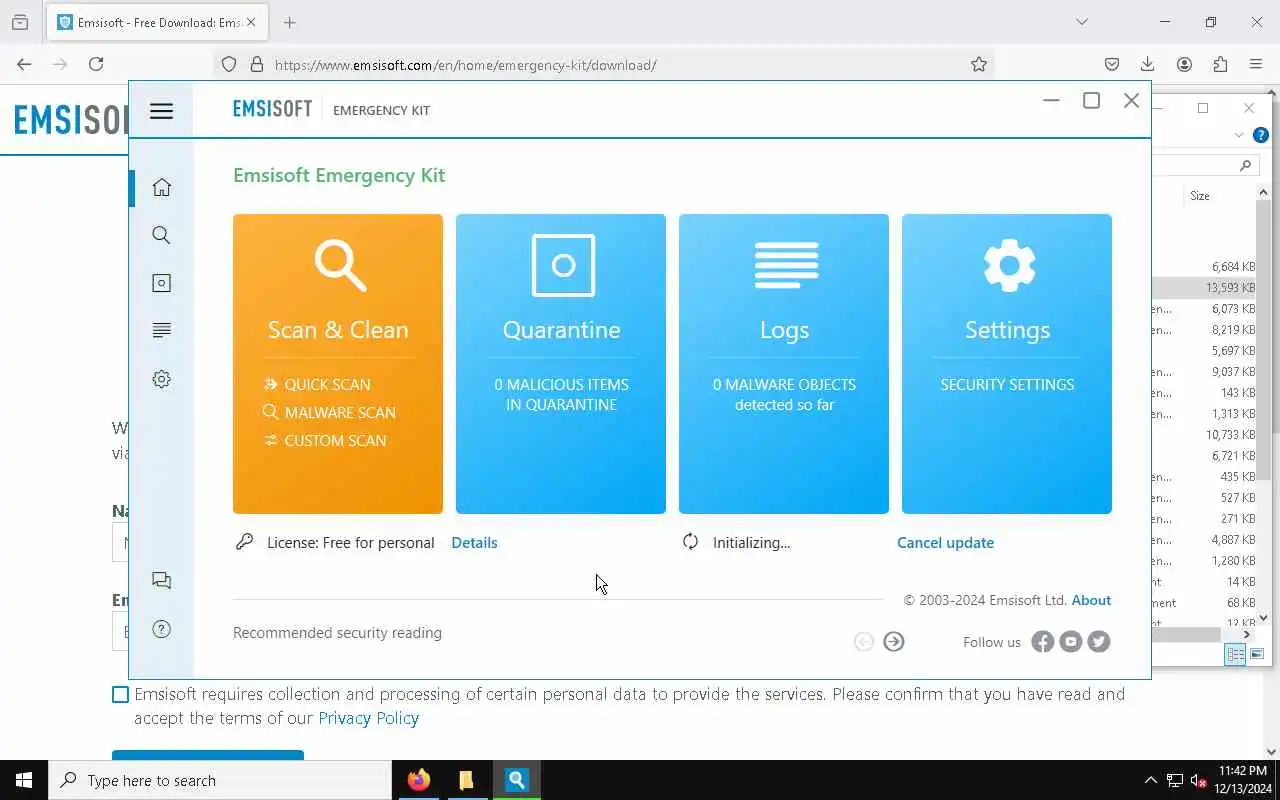Click the Firefox address bar URL
The height and width of the screenshot is (800, 1280).
click(466, 65)
